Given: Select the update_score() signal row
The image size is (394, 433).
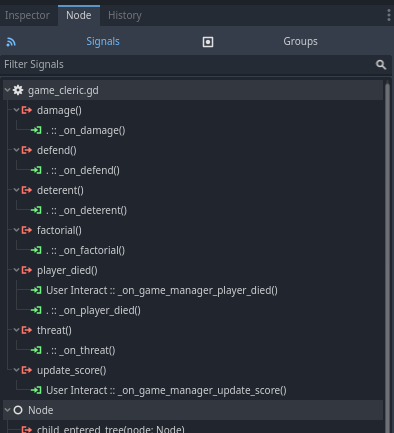Looking at the screenshot, I should [x=193, y=370].
